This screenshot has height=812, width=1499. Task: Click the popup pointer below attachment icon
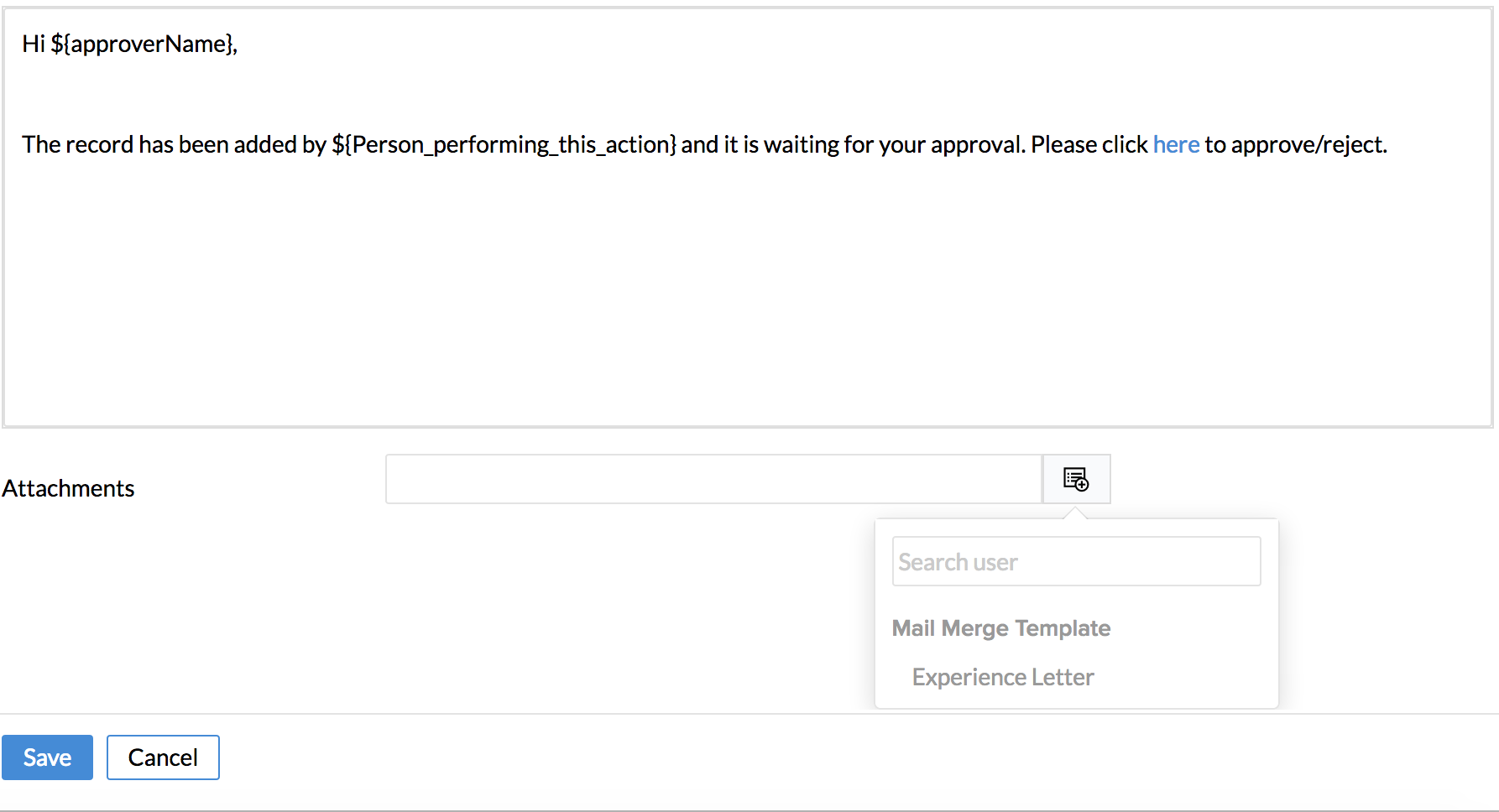click(x=1075, y=512)
